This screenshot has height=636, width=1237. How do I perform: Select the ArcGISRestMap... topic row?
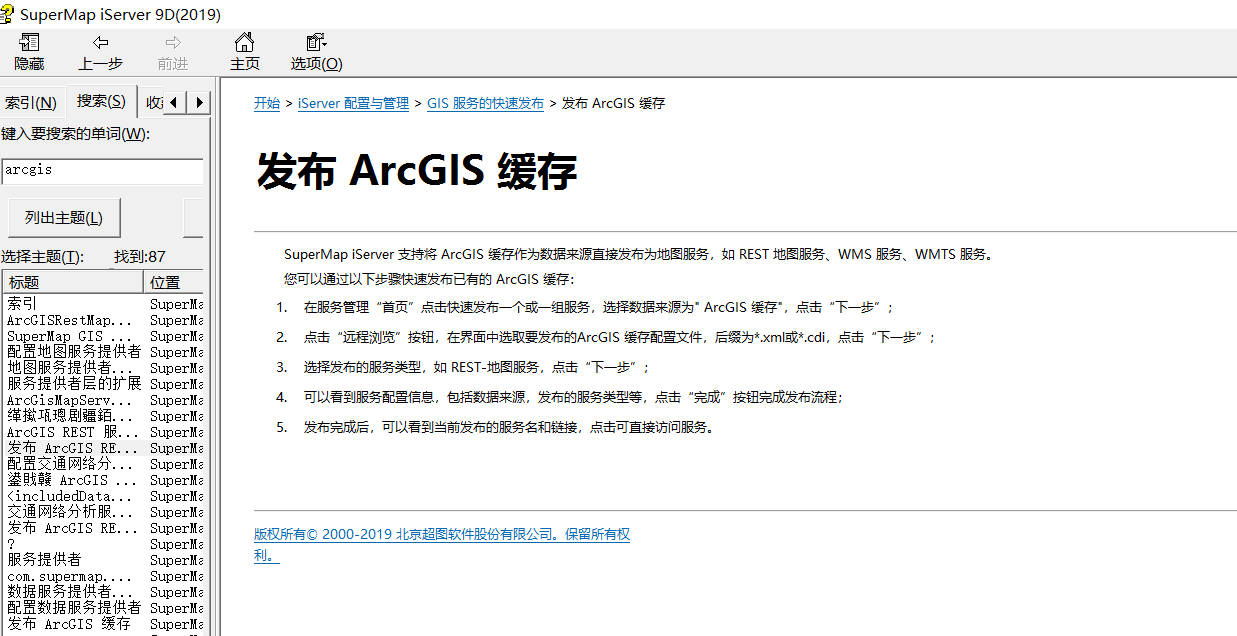[x=104, y=320]
